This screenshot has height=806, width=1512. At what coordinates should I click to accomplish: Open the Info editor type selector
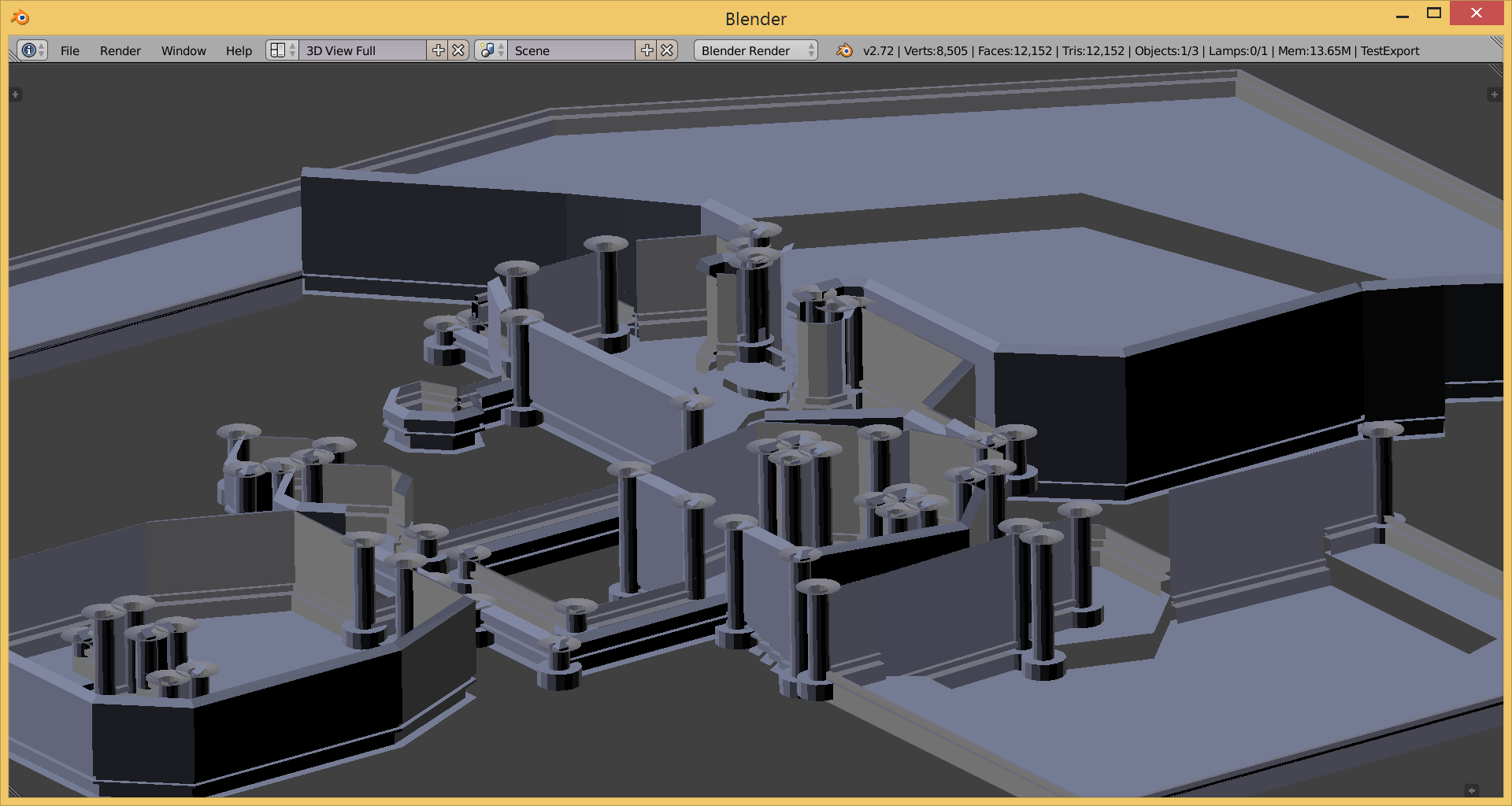point(32,50)
